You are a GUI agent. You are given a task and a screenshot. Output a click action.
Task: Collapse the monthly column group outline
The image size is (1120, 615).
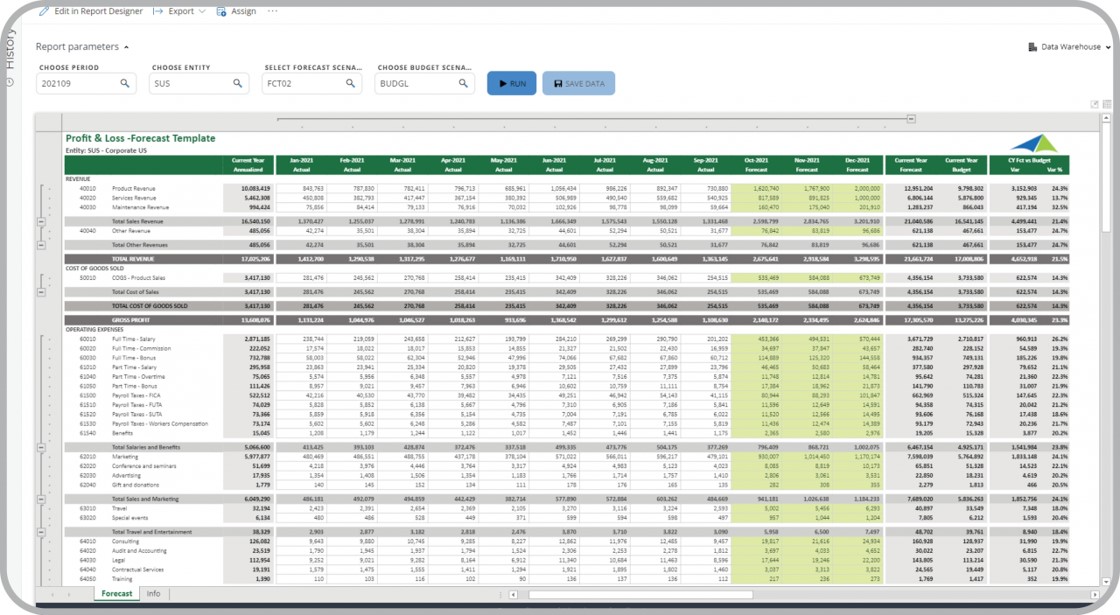[x=911, y=119]
